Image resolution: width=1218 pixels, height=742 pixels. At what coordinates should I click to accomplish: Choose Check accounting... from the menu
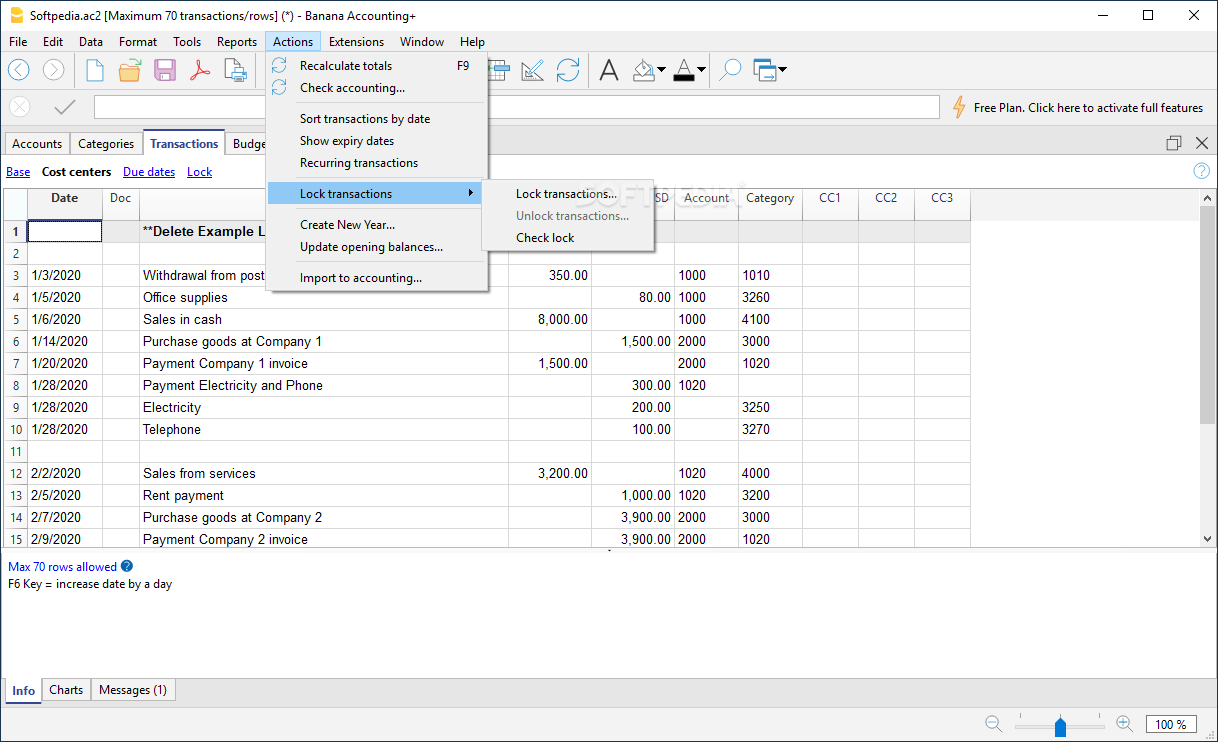point(377,88)
